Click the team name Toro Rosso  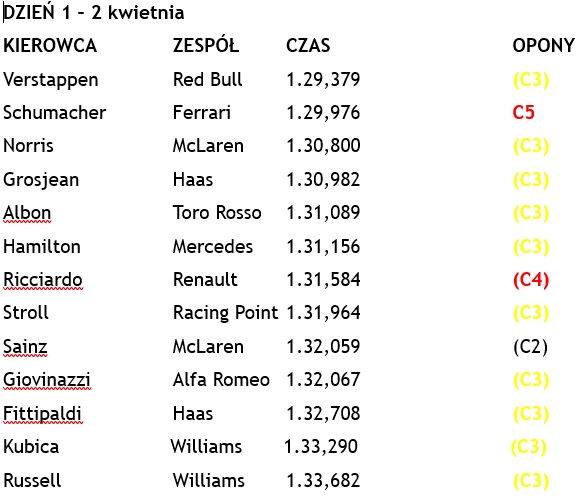pos(217,213)
